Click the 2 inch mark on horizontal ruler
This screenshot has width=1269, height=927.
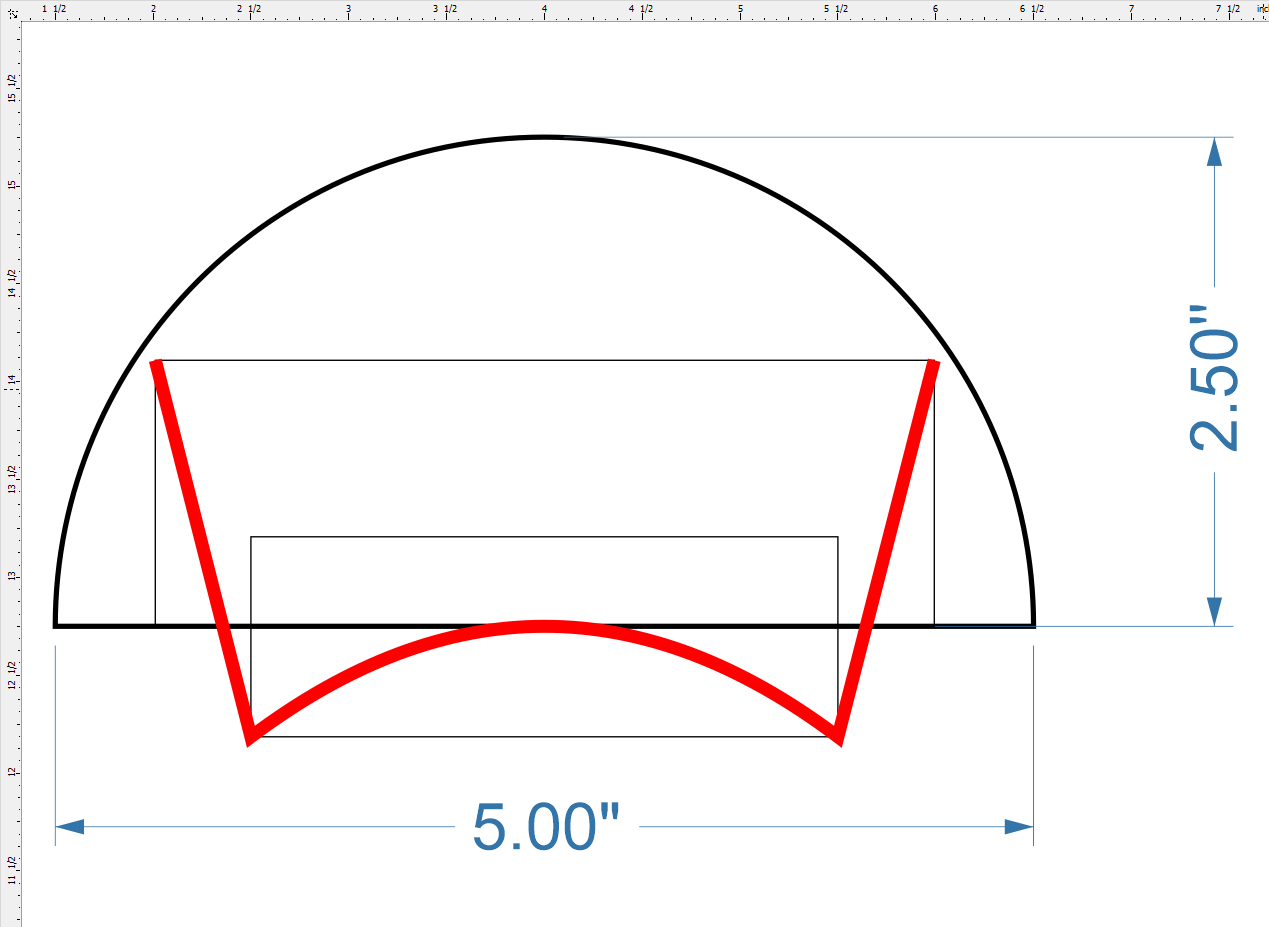pyautogui.click(x=153, y=10)
